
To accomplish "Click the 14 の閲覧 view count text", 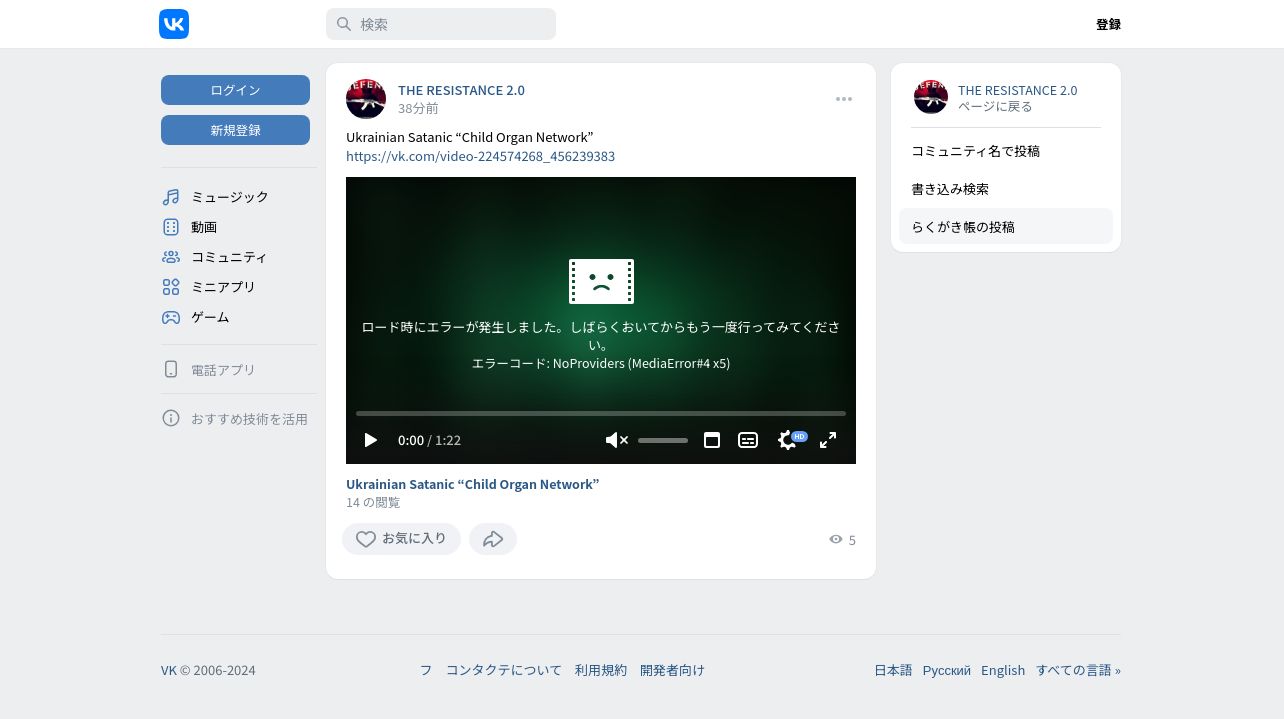I will (373, 502).
